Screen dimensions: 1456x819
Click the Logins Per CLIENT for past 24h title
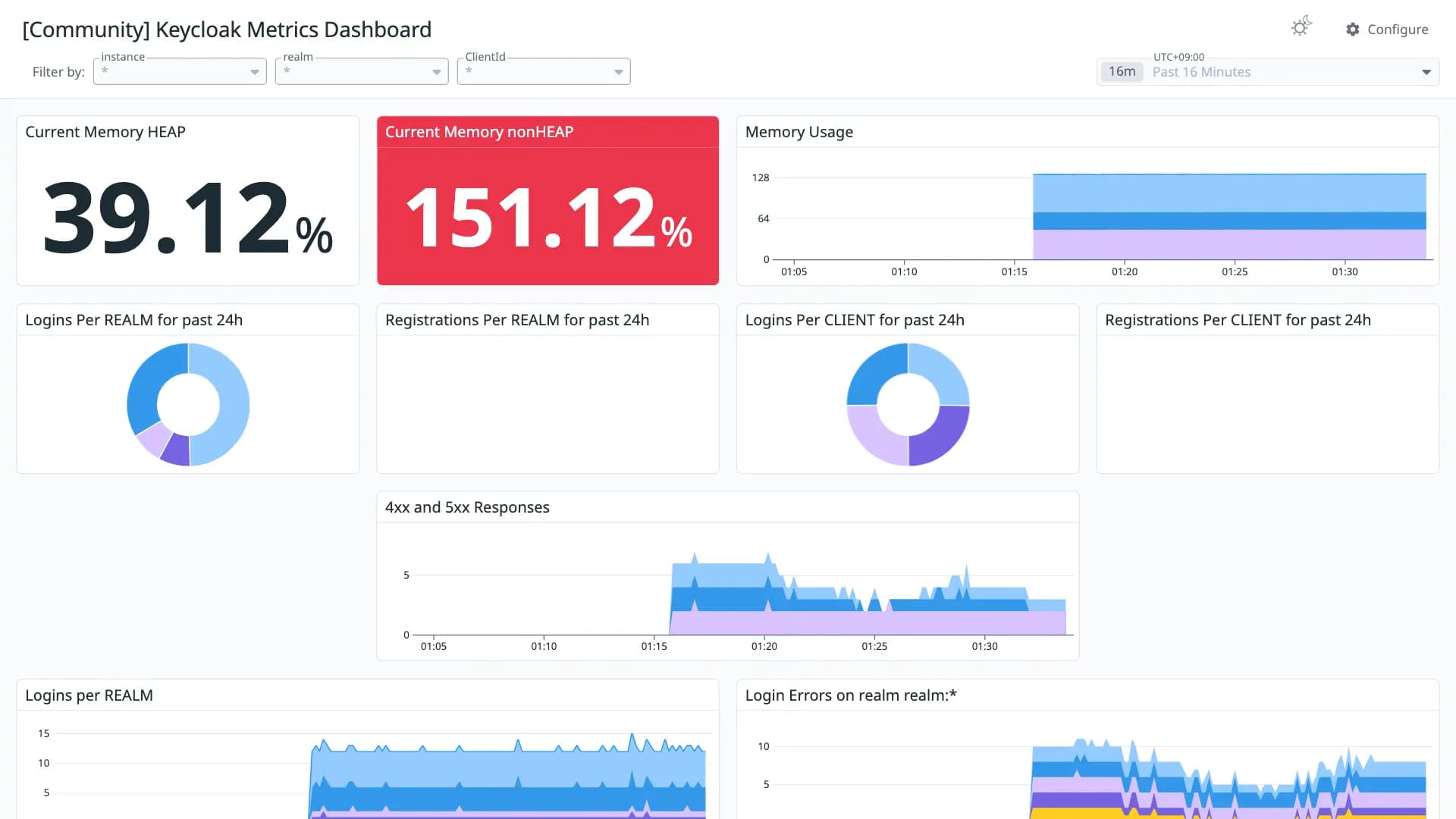coord(855,320)
